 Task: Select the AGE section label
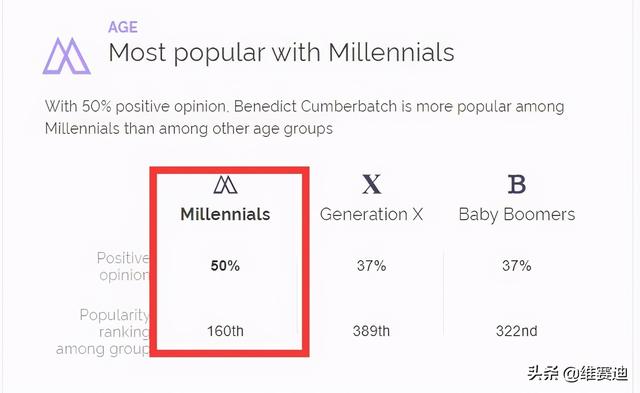[123, 27]
